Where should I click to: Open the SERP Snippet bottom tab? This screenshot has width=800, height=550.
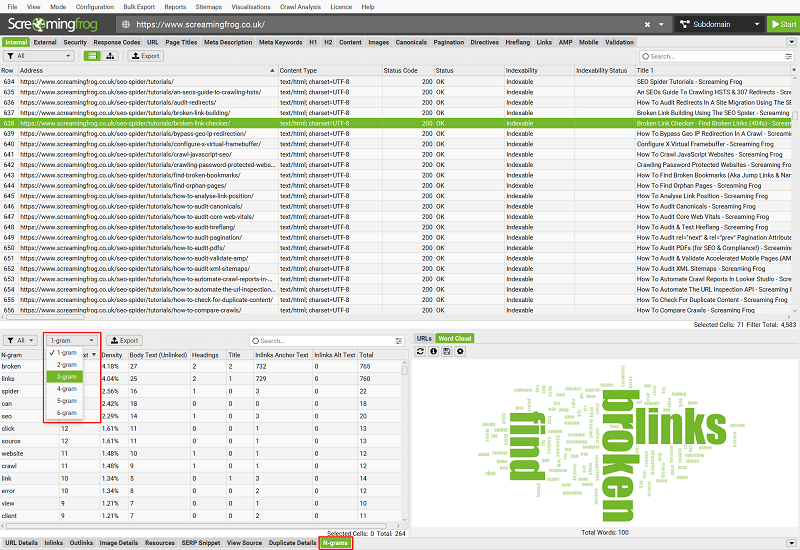coord(201,543)
